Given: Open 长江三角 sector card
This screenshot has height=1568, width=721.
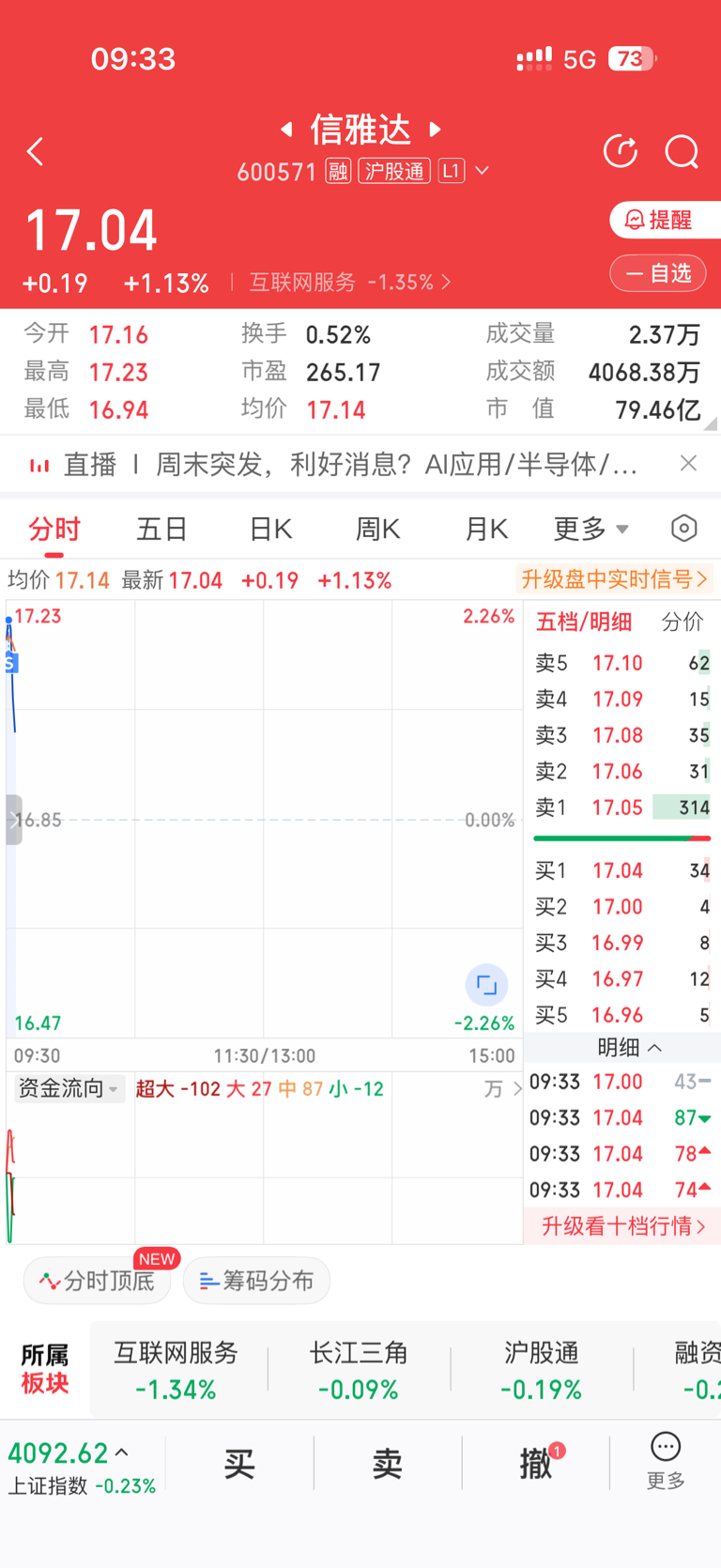Looking at the screenshot, I should click(359, 1370).
